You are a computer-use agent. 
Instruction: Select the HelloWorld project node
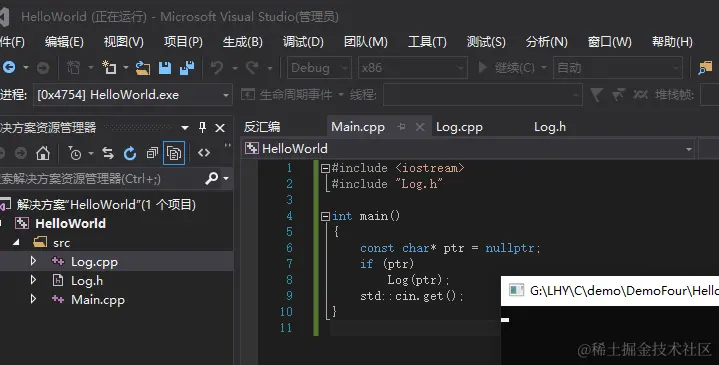(x=71, y=223)
